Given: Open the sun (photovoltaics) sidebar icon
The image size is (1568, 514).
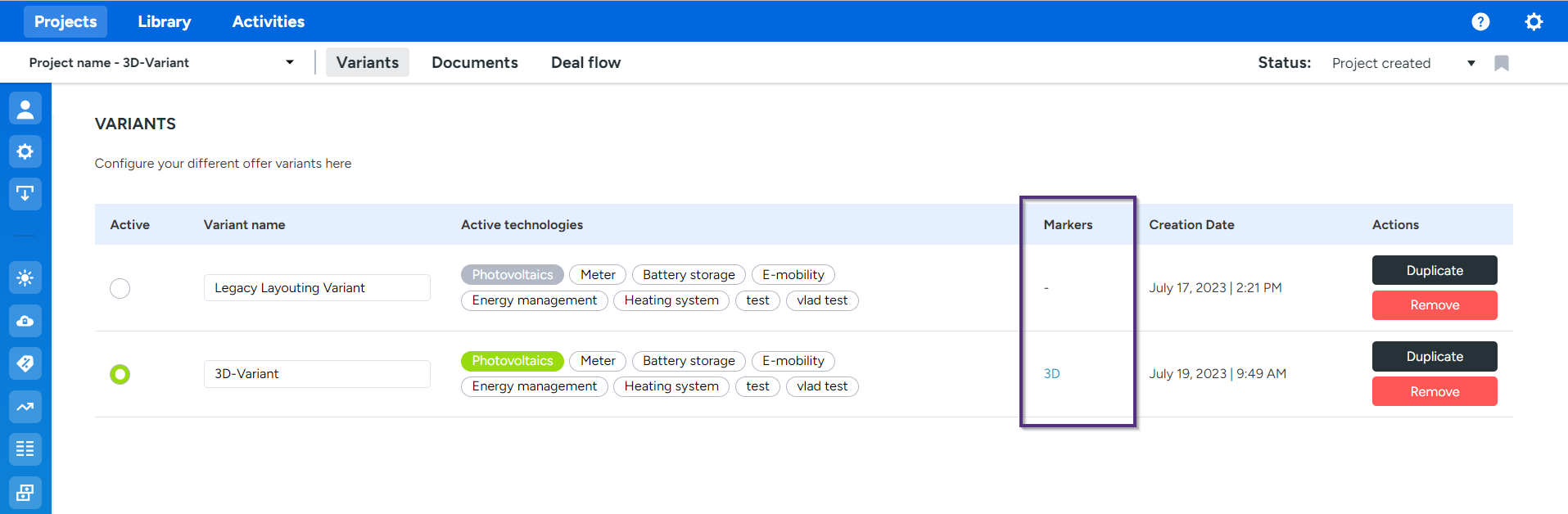Looking at the screenshot, I should pyautogui.click(x=25, y=278).
